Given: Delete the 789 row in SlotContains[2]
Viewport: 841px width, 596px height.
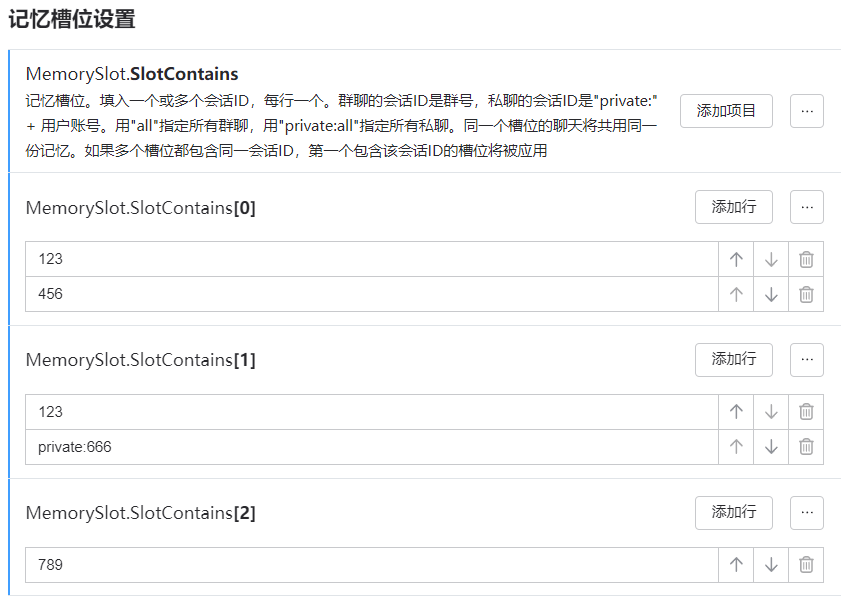Looking at the screenshot, I should (806, 565).
